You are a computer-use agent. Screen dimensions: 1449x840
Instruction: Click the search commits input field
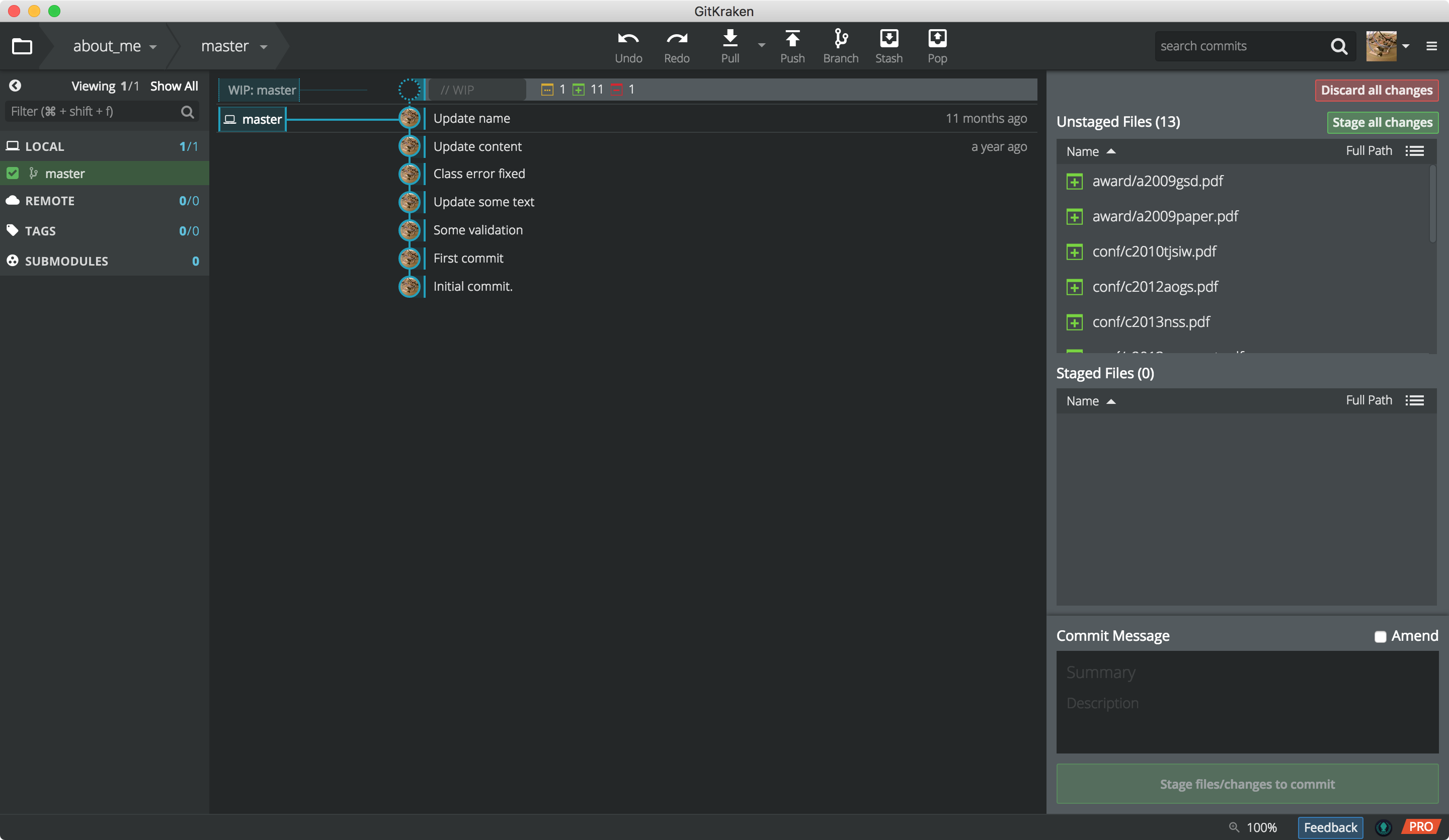click(x=1242, y=46)
